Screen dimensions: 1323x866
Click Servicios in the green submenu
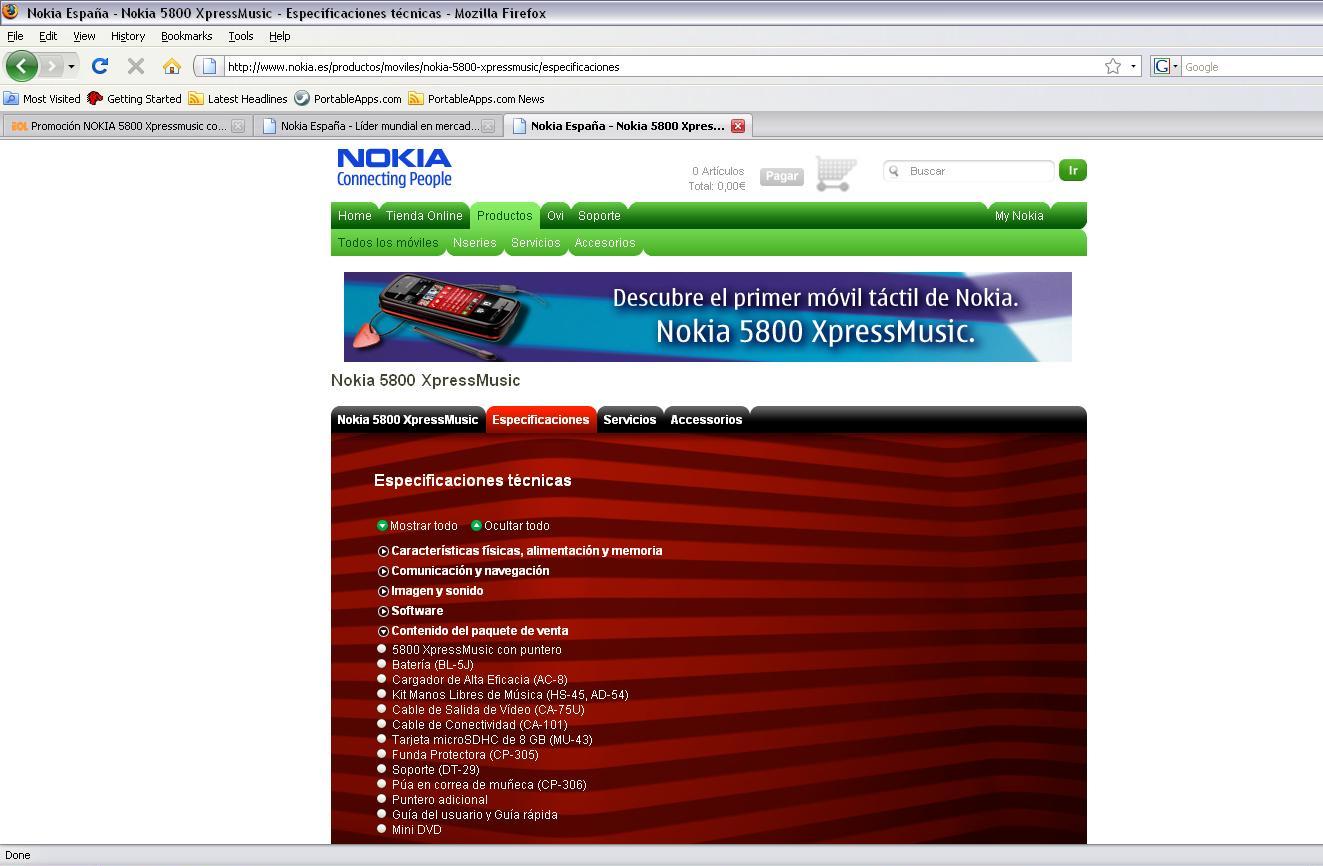[535, 243]
